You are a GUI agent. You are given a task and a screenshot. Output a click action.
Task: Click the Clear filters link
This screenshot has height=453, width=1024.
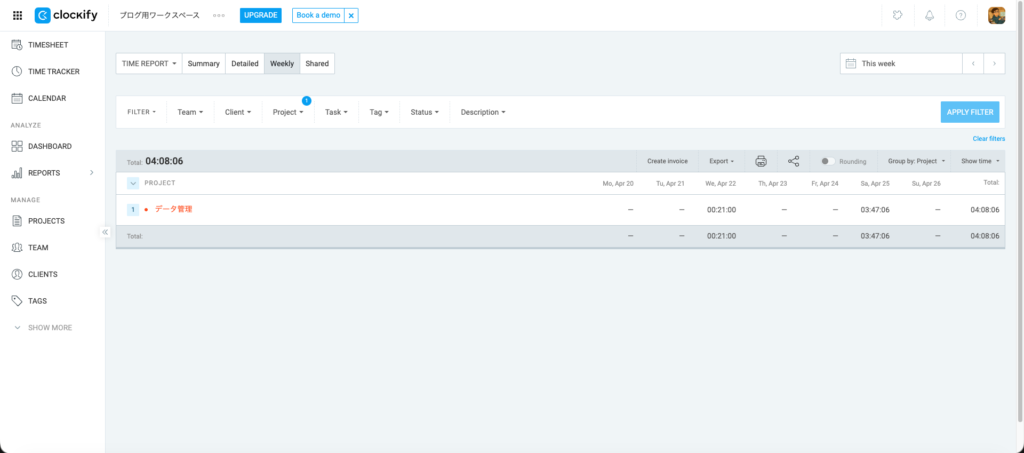(x=988, y=138)
